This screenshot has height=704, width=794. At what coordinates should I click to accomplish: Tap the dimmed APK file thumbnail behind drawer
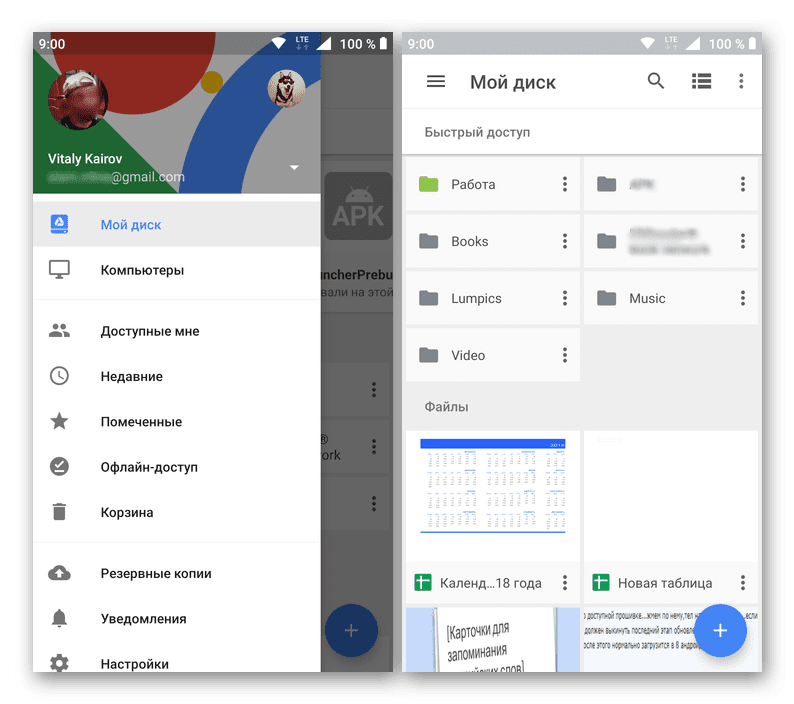[358, 206]
